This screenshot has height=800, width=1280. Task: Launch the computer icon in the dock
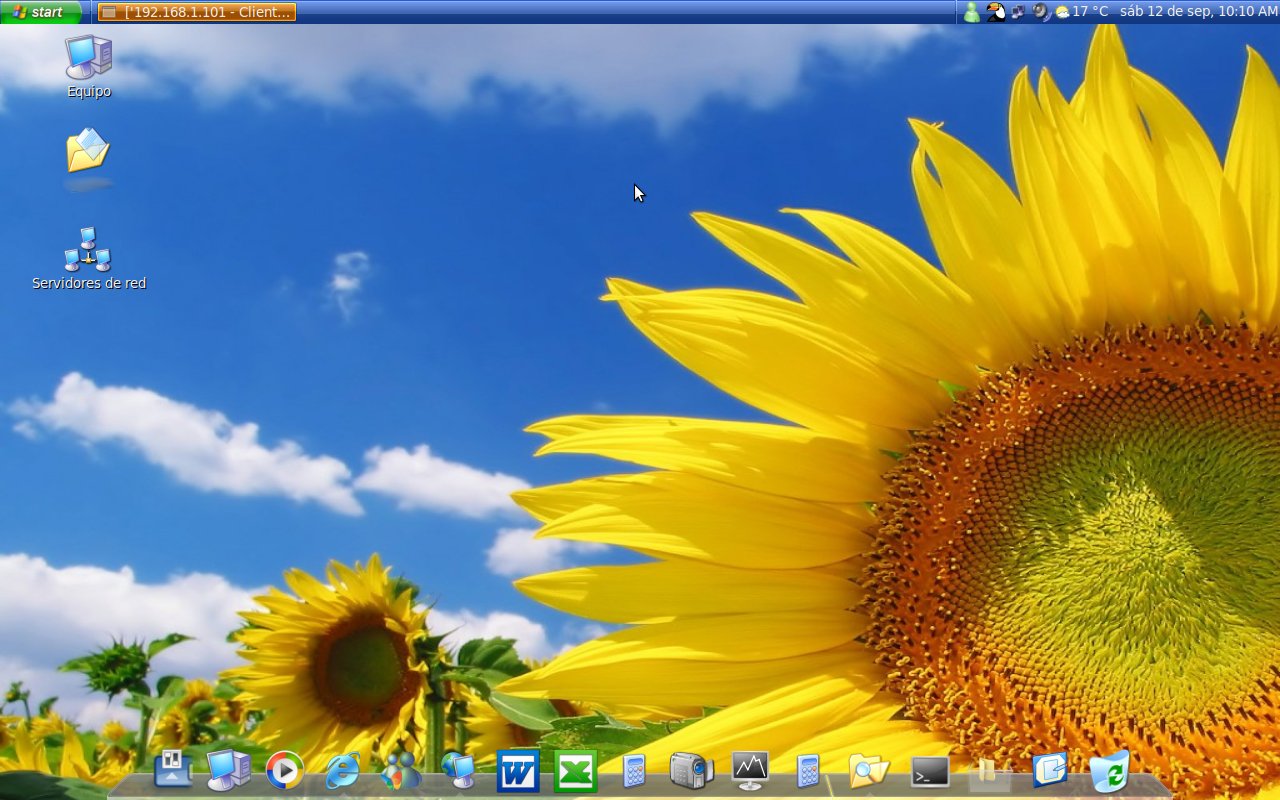coord(229,770)
